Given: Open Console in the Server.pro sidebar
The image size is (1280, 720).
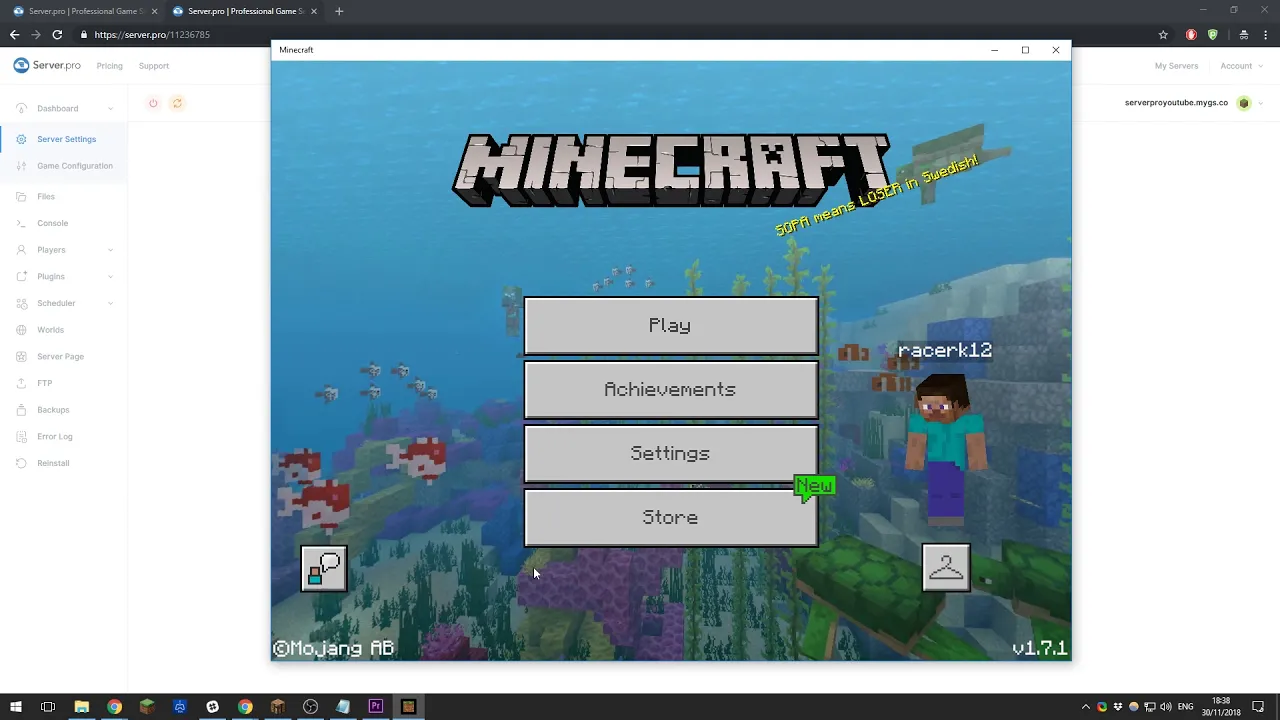Looking at the screenshot, I should (52, 223).
